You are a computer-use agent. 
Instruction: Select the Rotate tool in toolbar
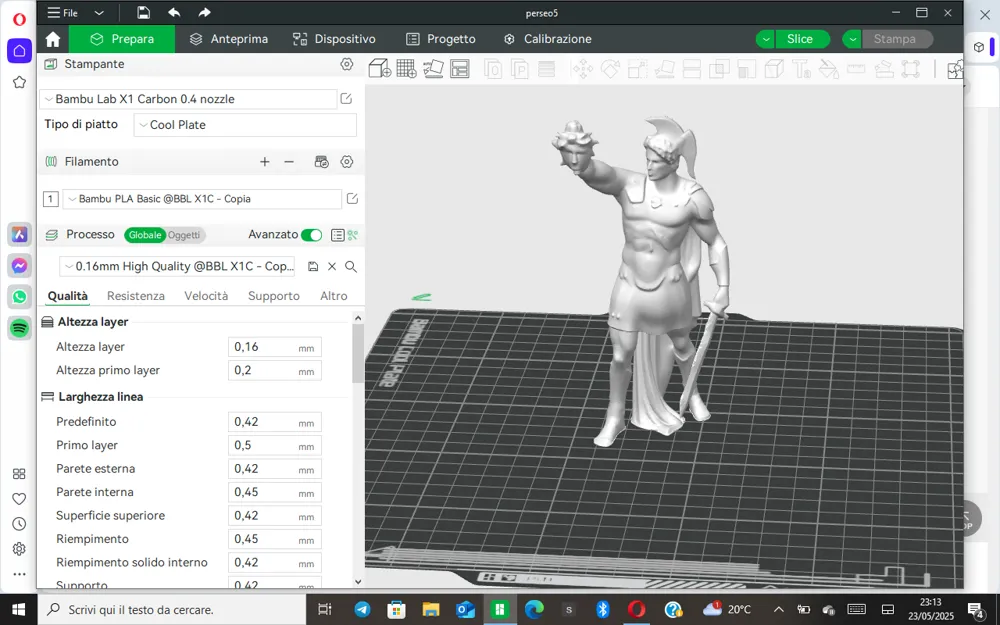(610, 69)
